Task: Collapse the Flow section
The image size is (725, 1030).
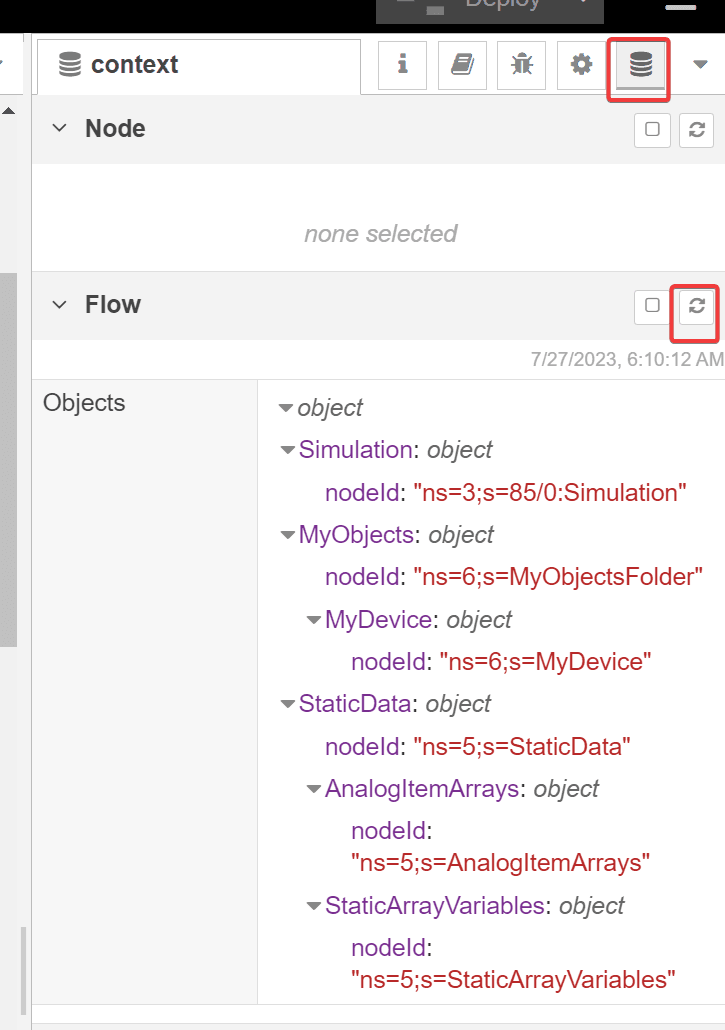Action: pos(58,304)
